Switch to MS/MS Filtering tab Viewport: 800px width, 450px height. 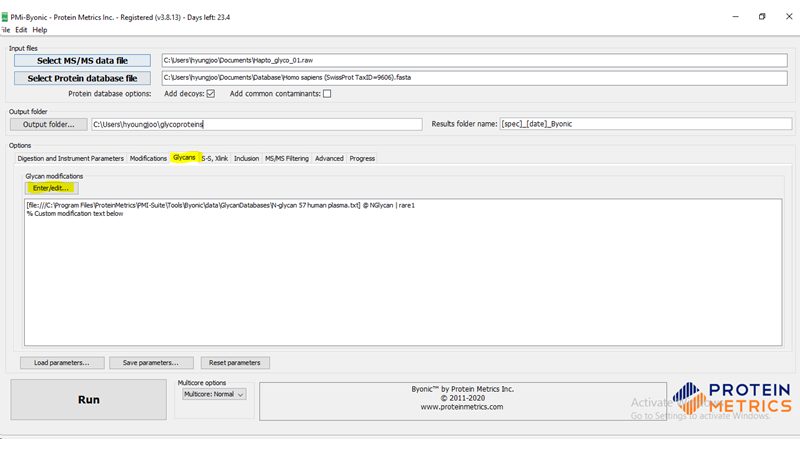tap(287, 159)
